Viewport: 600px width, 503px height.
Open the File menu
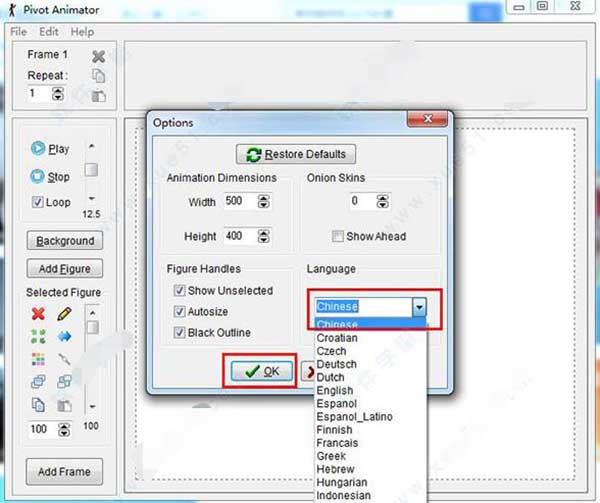tap(18, 32)
